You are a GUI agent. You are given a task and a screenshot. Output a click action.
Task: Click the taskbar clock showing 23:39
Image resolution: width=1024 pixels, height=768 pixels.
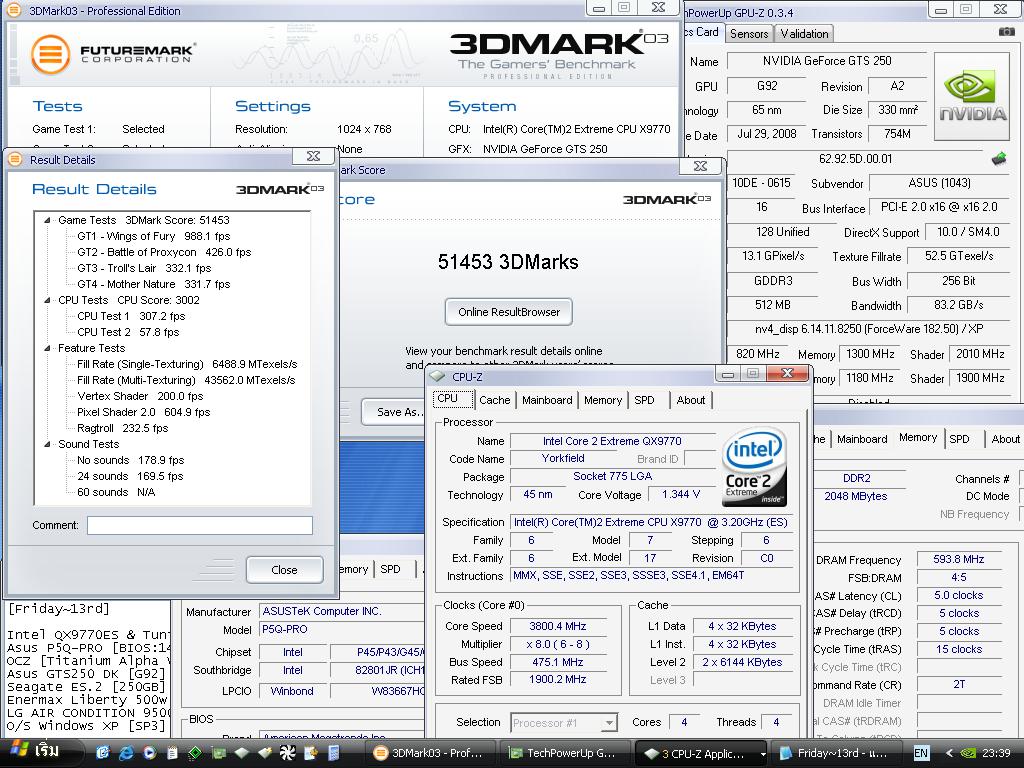click(996, 753)
